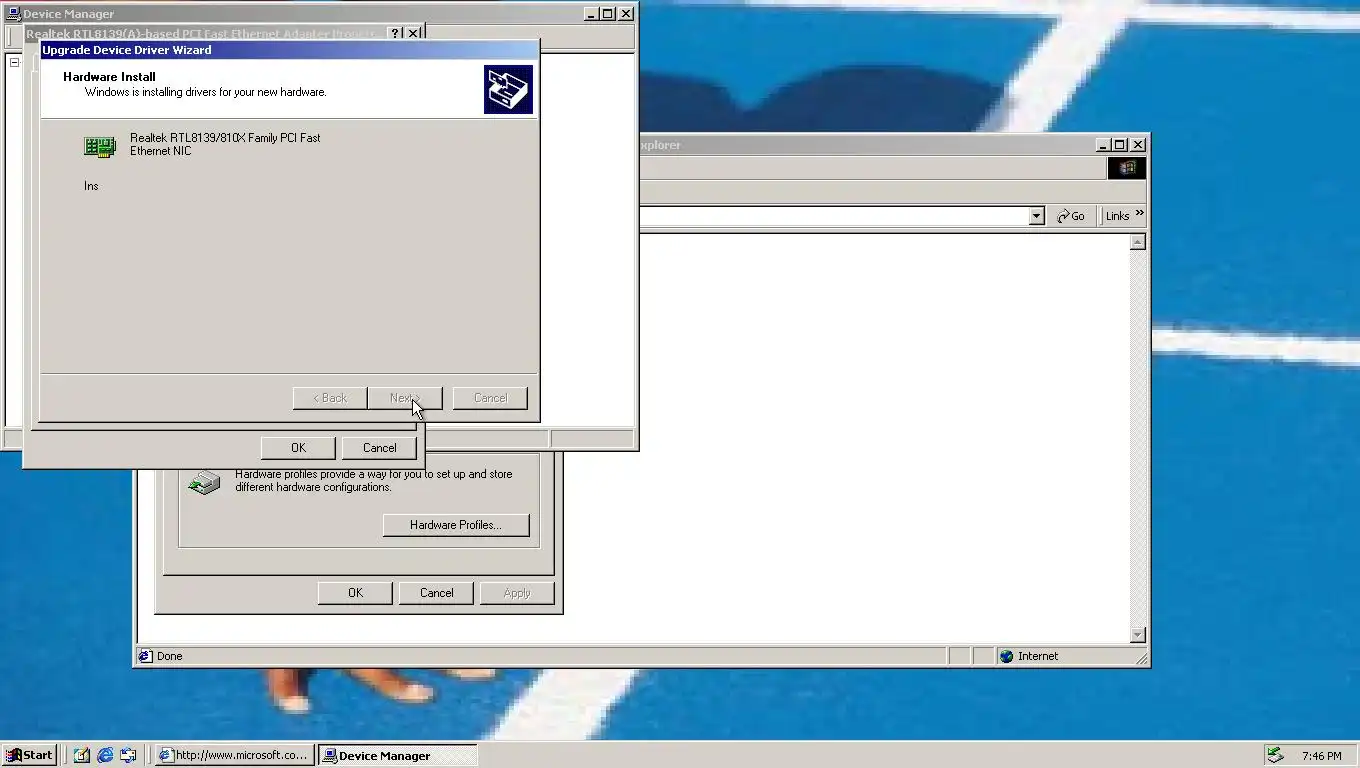Screen dimensions: 1360x768
Task: Click the Windows logo throbber in Internet Explorer
Action: [1127, 168]
